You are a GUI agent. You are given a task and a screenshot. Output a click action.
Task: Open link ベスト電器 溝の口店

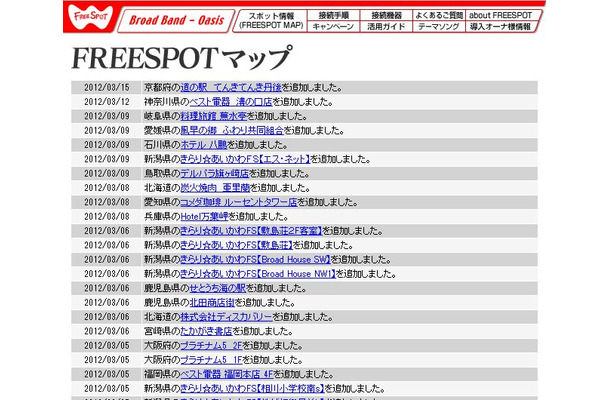(x=231, y=102)
